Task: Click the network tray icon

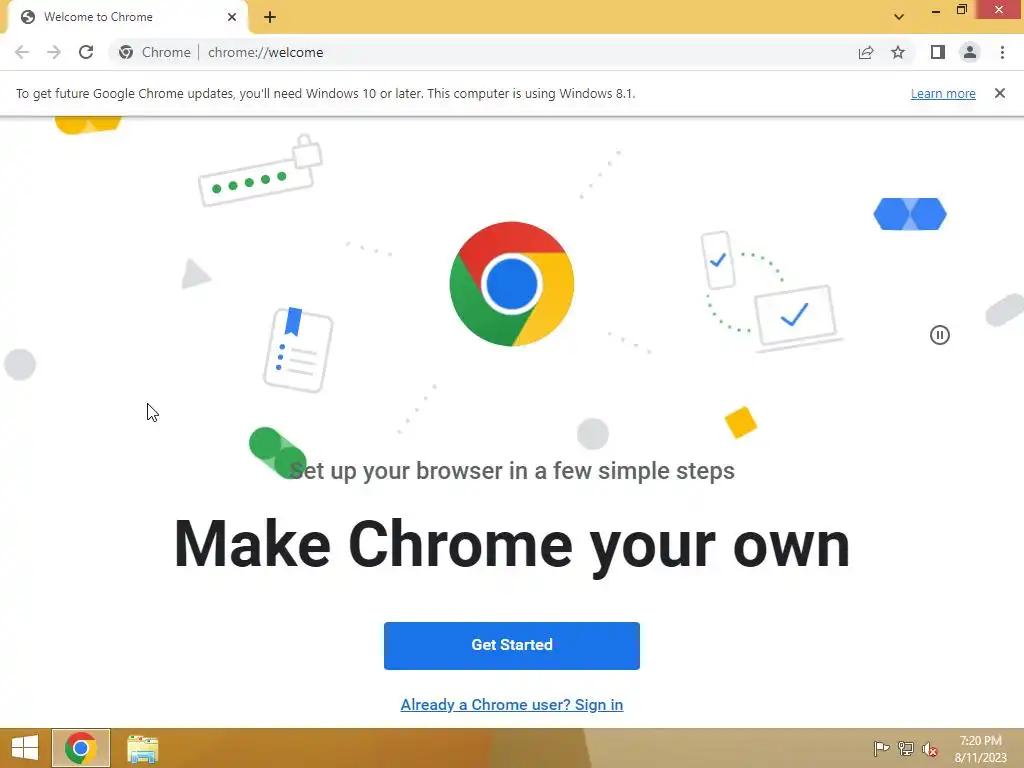Action: pyautogui.click(x=906, y=748)
